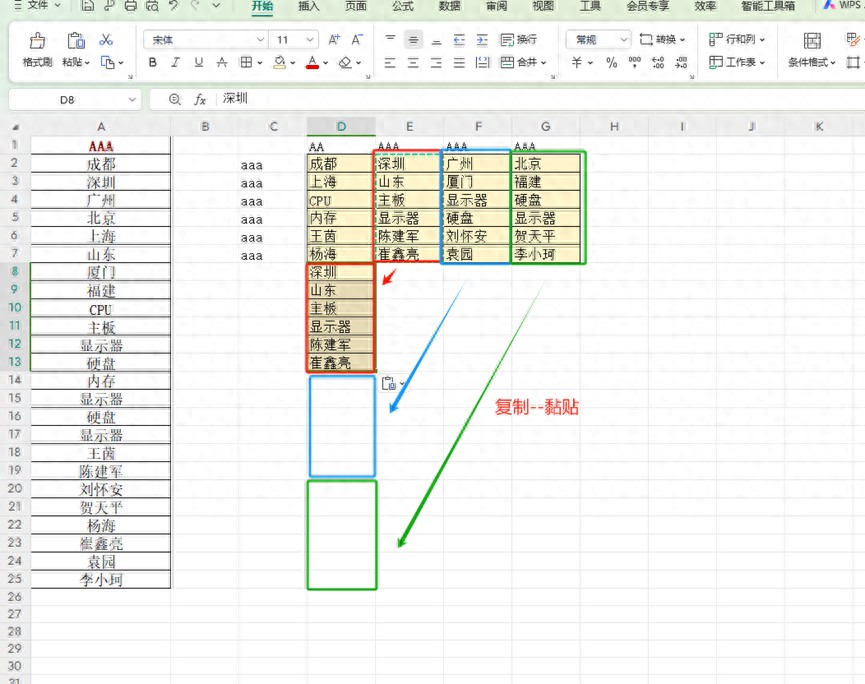Select column D header
This screenshot has width=865, height=684.
click(341, 126)
